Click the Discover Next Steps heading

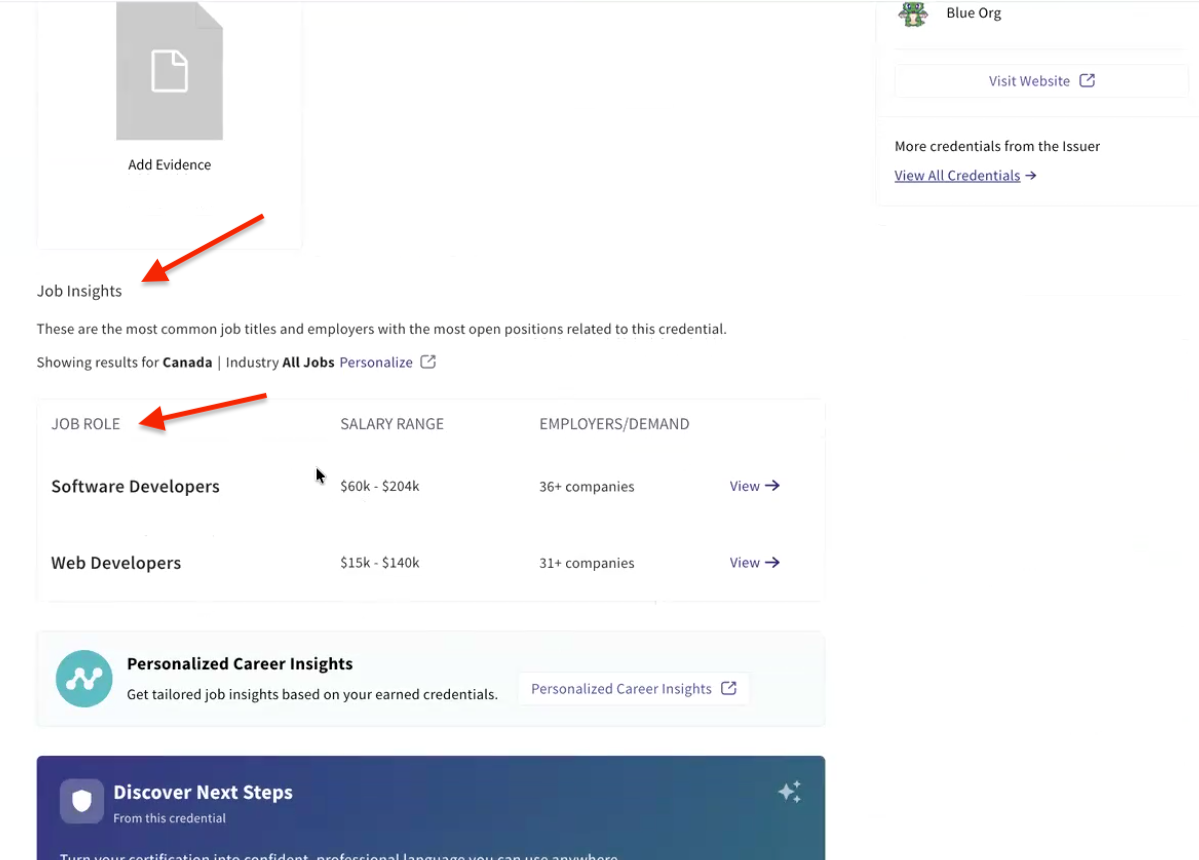coord(203,793)
